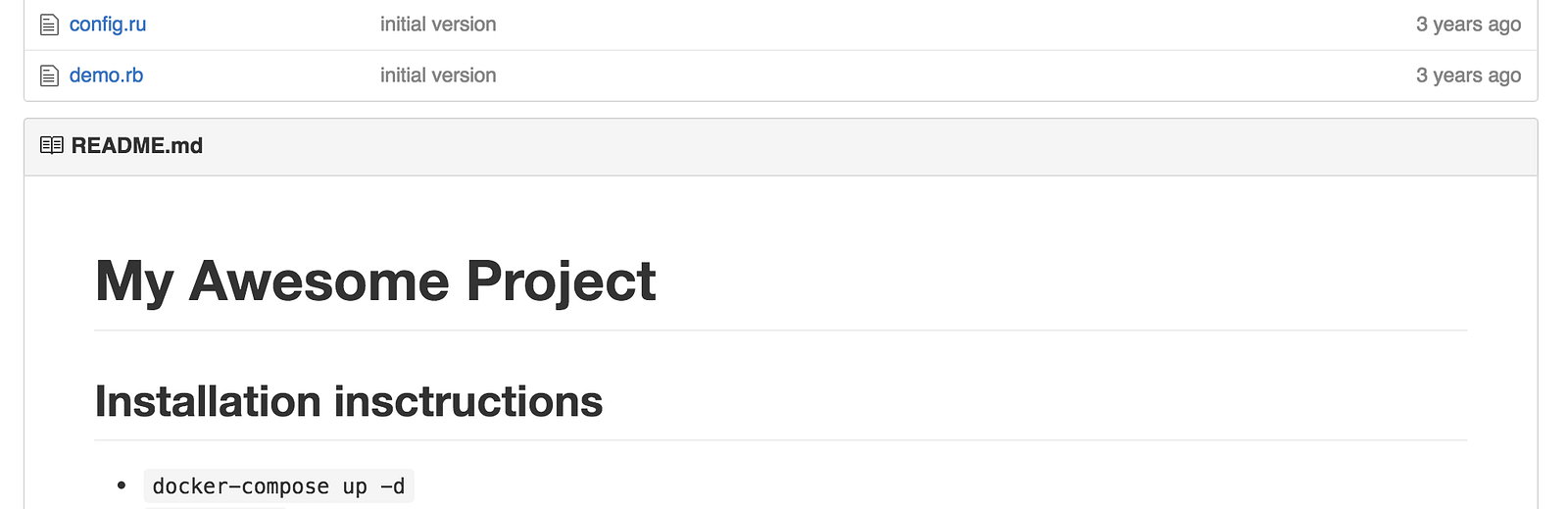View demo.rb's initial version commit

coord(438,76)
